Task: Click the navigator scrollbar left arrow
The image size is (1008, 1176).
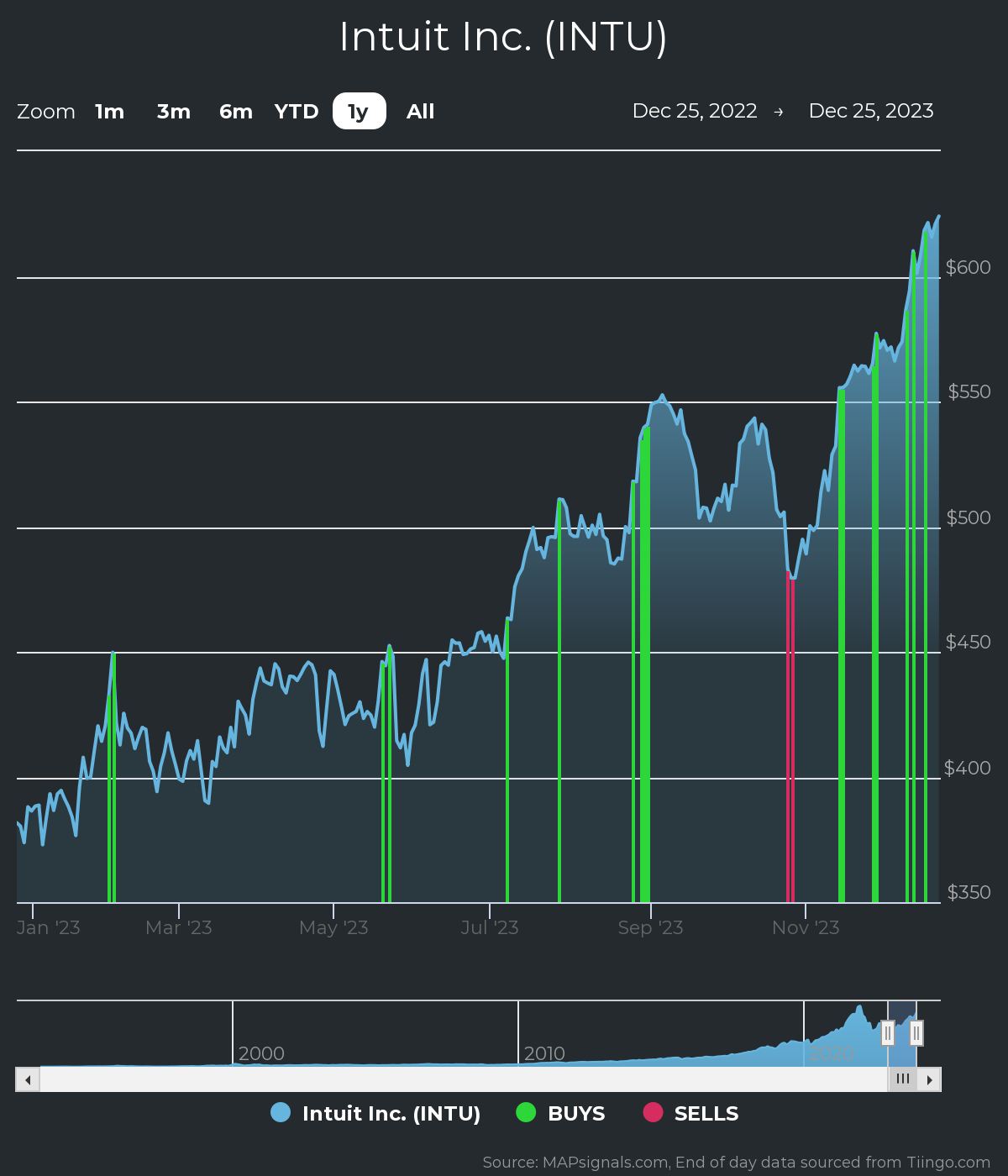Action: (28, 1079)
